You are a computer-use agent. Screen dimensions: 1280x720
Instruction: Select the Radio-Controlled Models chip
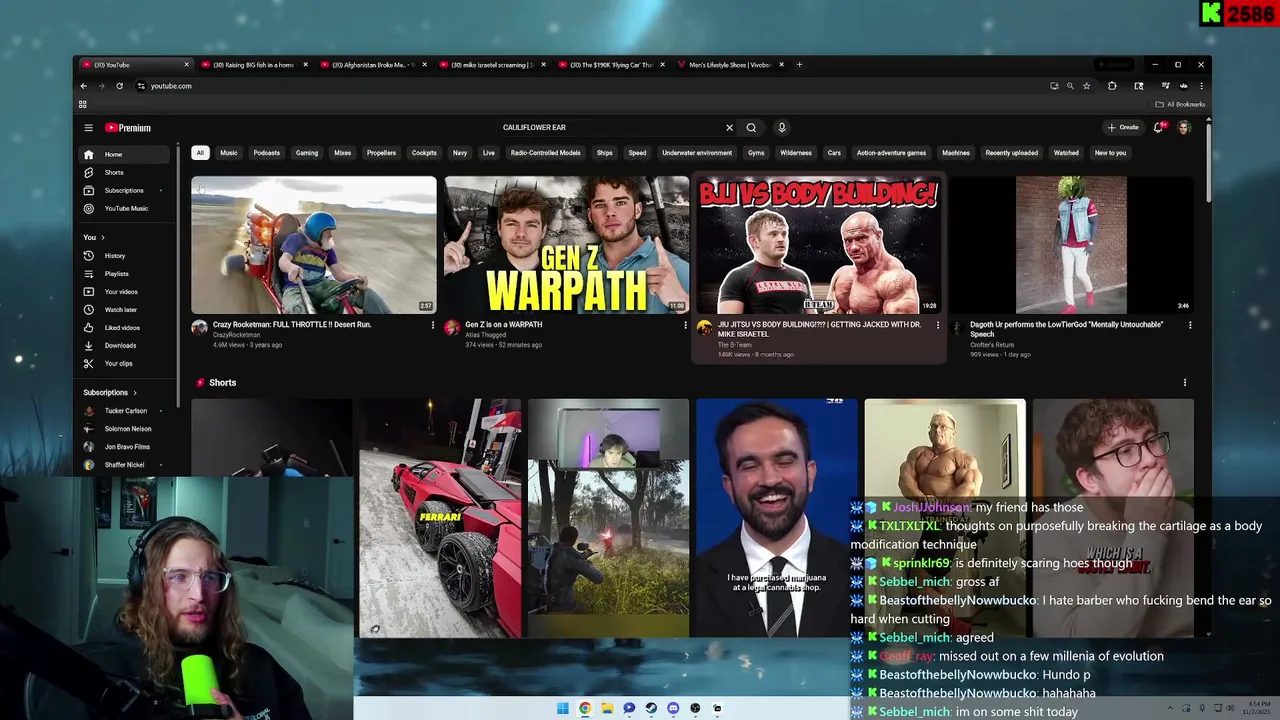click(545, 153)
